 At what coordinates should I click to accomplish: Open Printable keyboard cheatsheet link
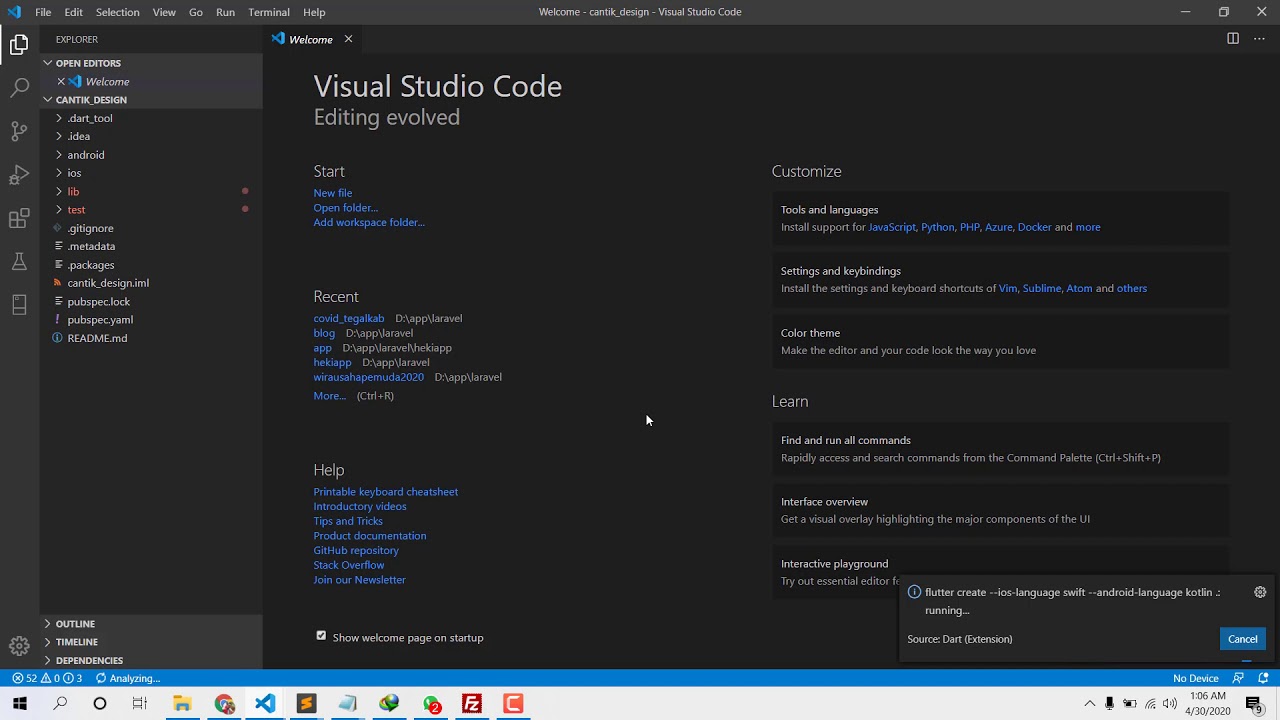coord(386,492)
